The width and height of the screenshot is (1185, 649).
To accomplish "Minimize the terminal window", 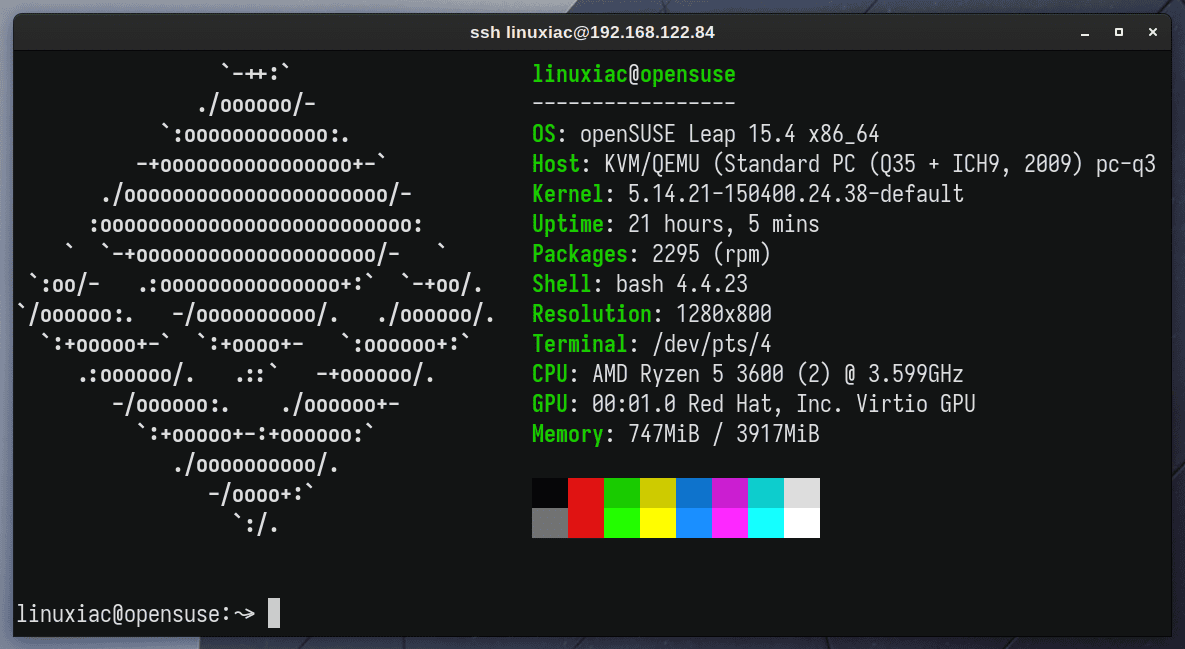I will 1083,32.
